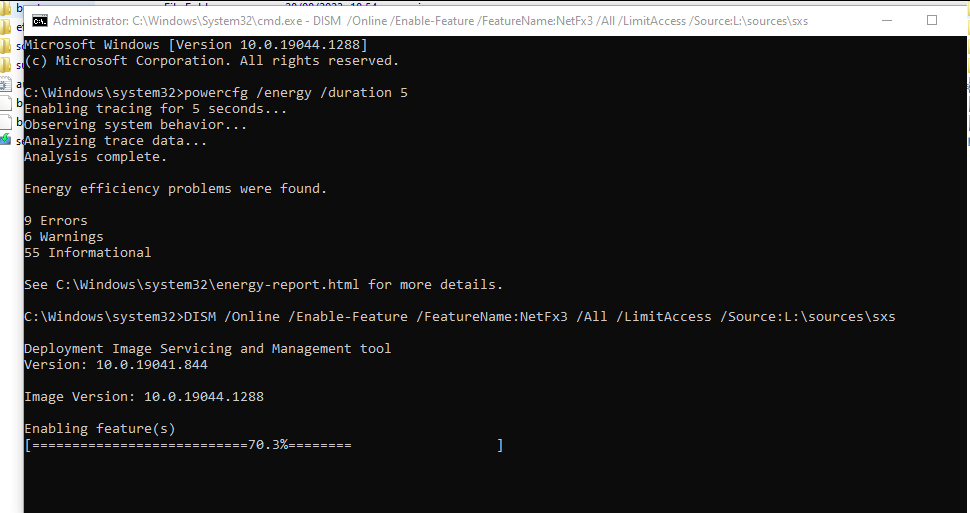
Task: Click the 70.3% DISM progress bar
Action: pos(264,445)
